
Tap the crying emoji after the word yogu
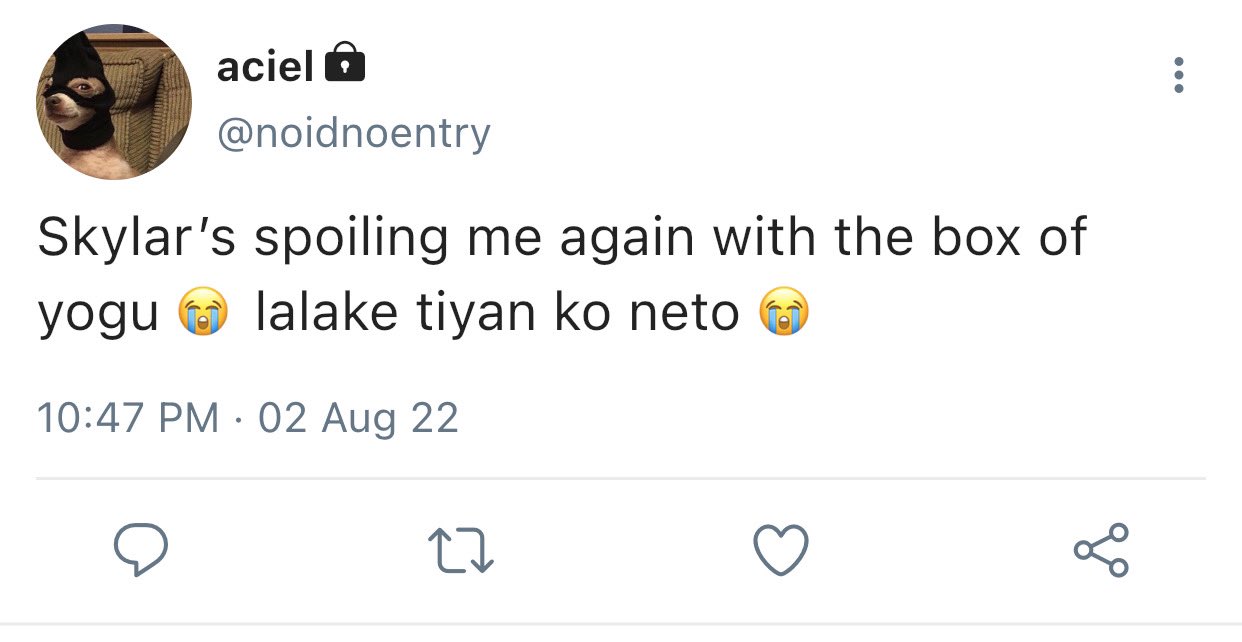[x=201, y=314]
